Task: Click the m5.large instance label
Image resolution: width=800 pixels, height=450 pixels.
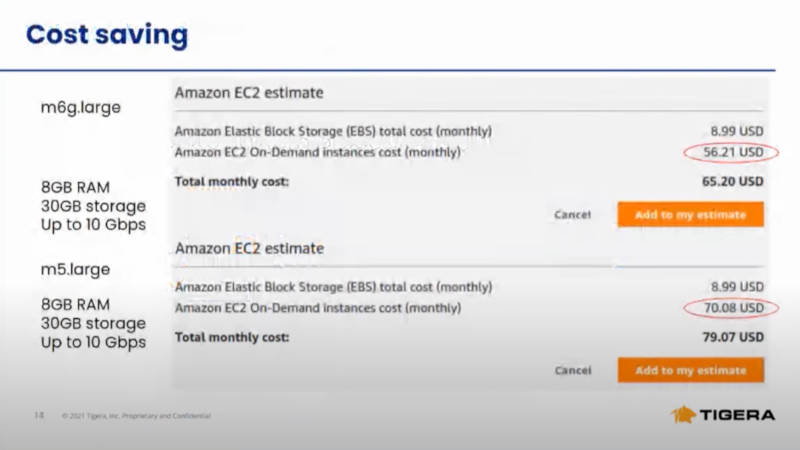Action: (76, 269)
